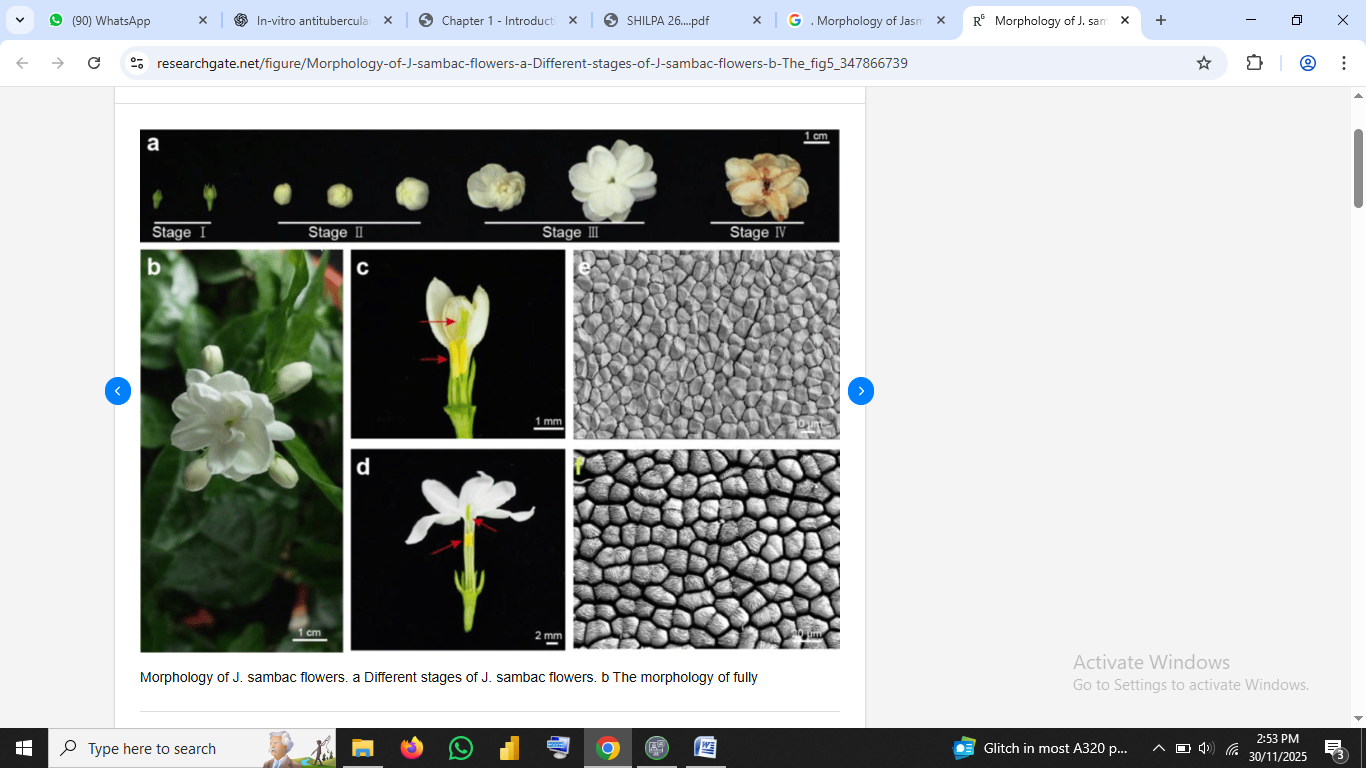Image resolution: width=1366 pixels, height=768 pixels.
Task: View site information icon in address bar
Action: click(x=138, y=63)
